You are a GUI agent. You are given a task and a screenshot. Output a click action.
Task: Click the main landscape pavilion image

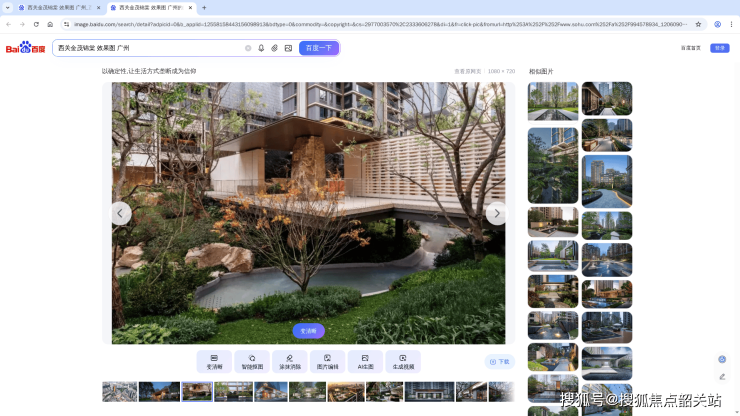308,213
